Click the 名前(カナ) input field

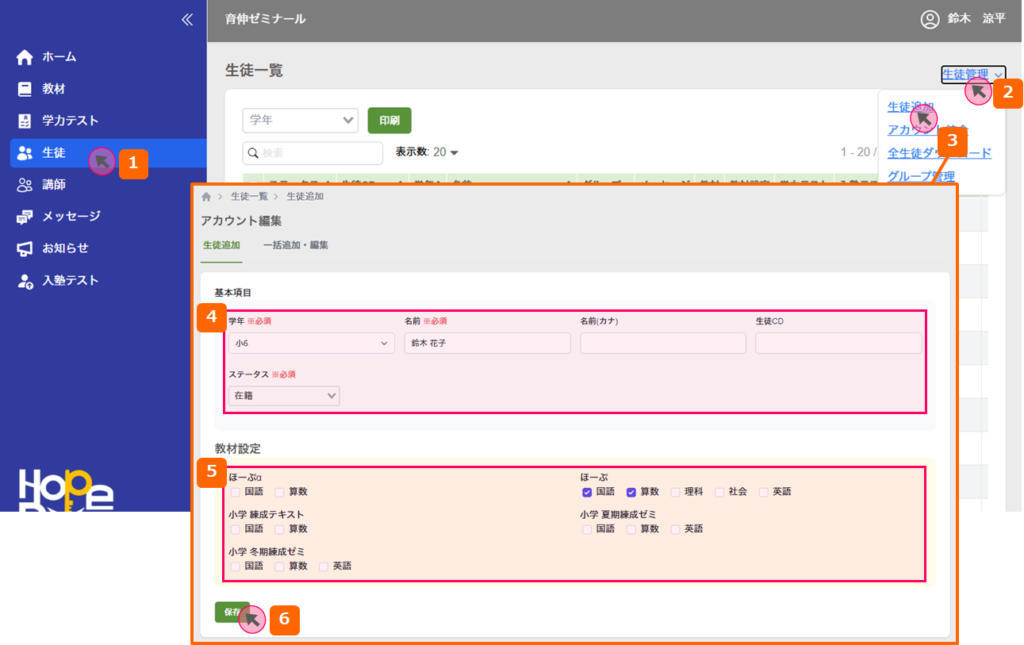pos(662,343)
